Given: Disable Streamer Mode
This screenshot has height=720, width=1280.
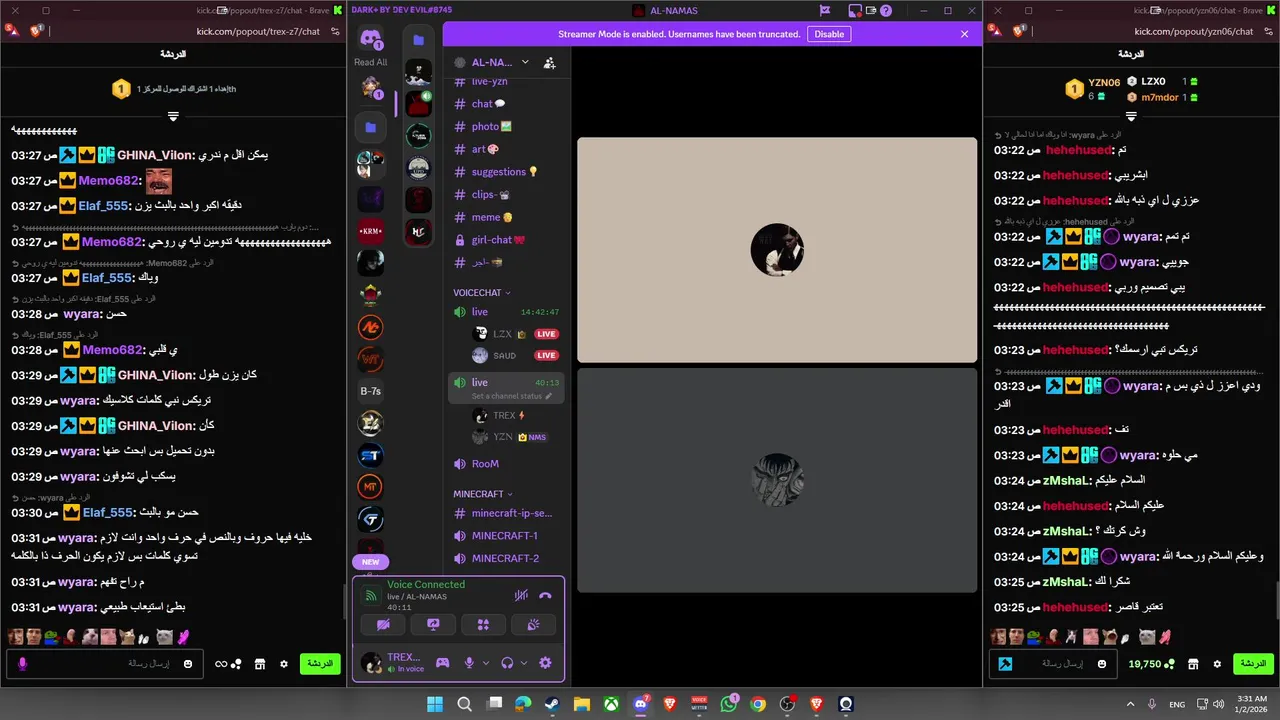Looking at the screenshot, I should pyautogui.click(x=829, y=34).
